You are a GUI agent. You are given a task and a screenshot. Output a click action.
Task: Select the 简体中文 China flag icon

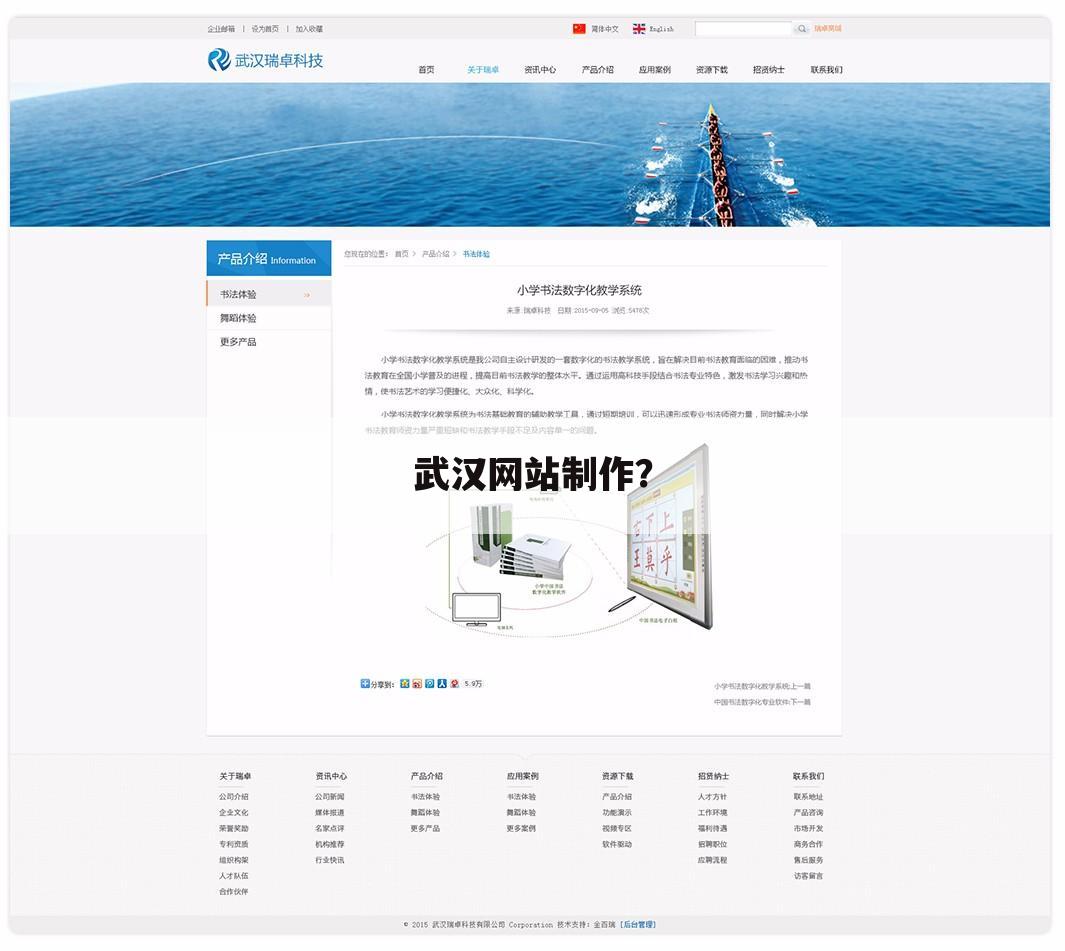(581, 28)
